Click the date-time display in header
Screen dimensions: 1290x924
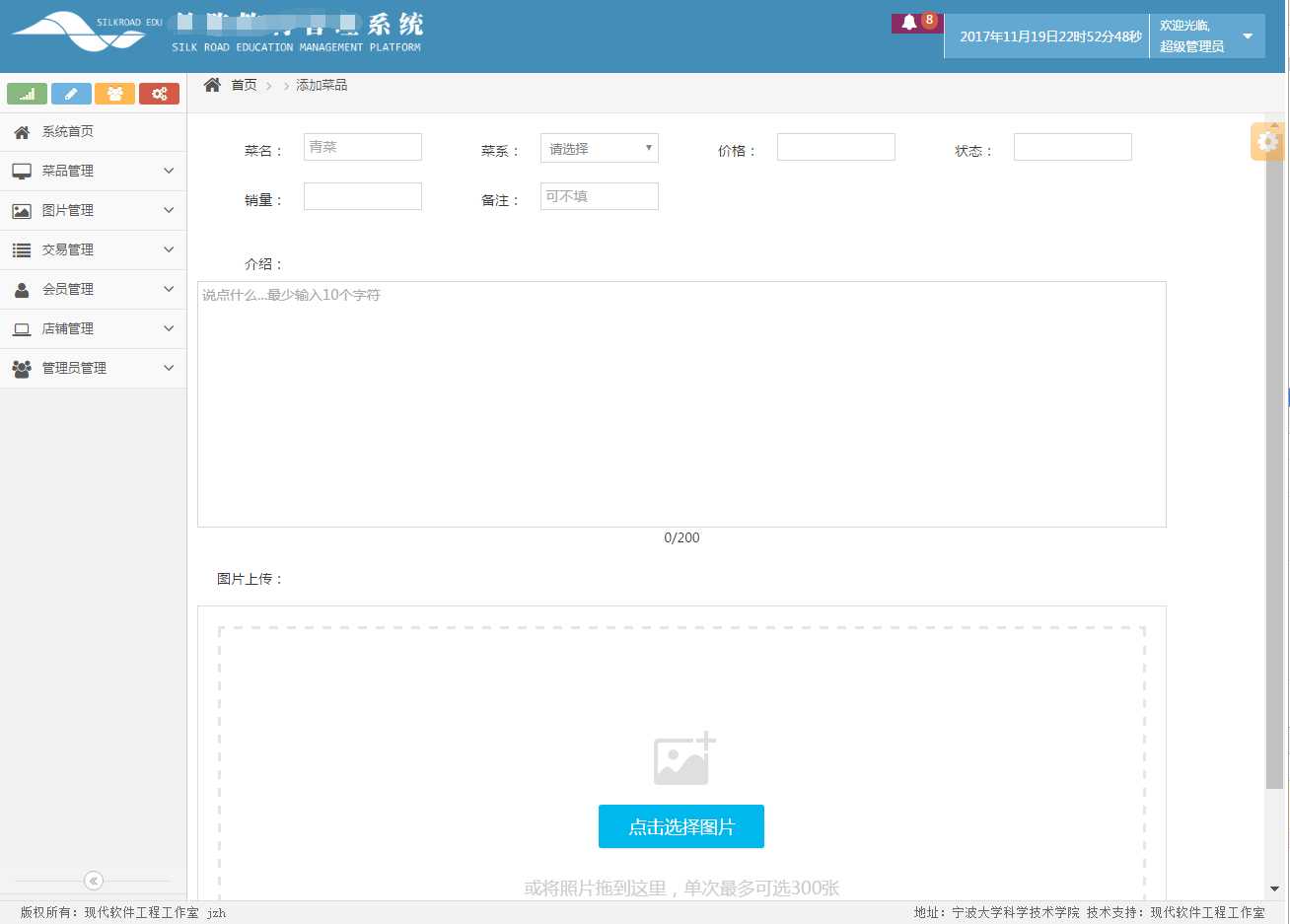[x=1050, y=36]
